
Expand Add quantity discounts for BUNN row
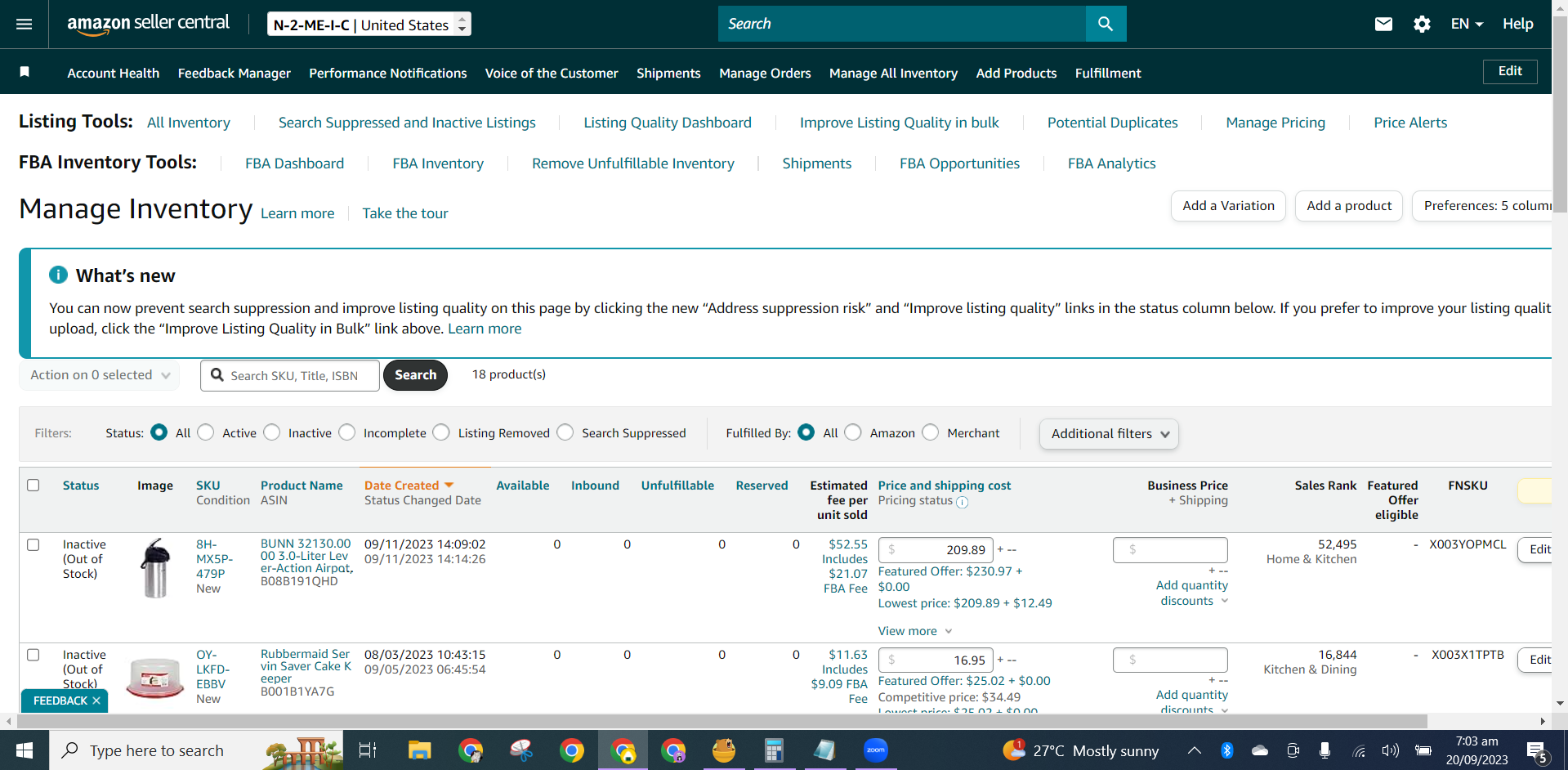1192,593
